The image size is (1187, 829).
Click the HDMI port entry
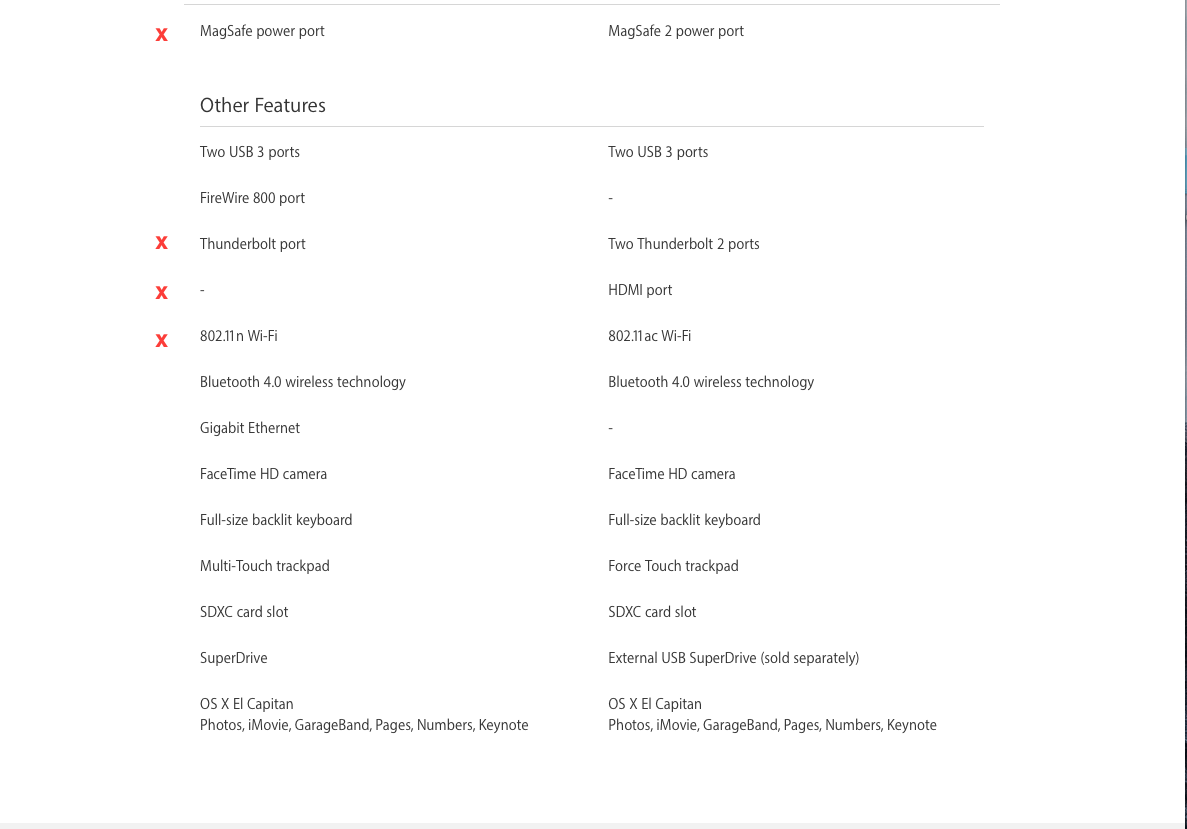tap(640, 290)
